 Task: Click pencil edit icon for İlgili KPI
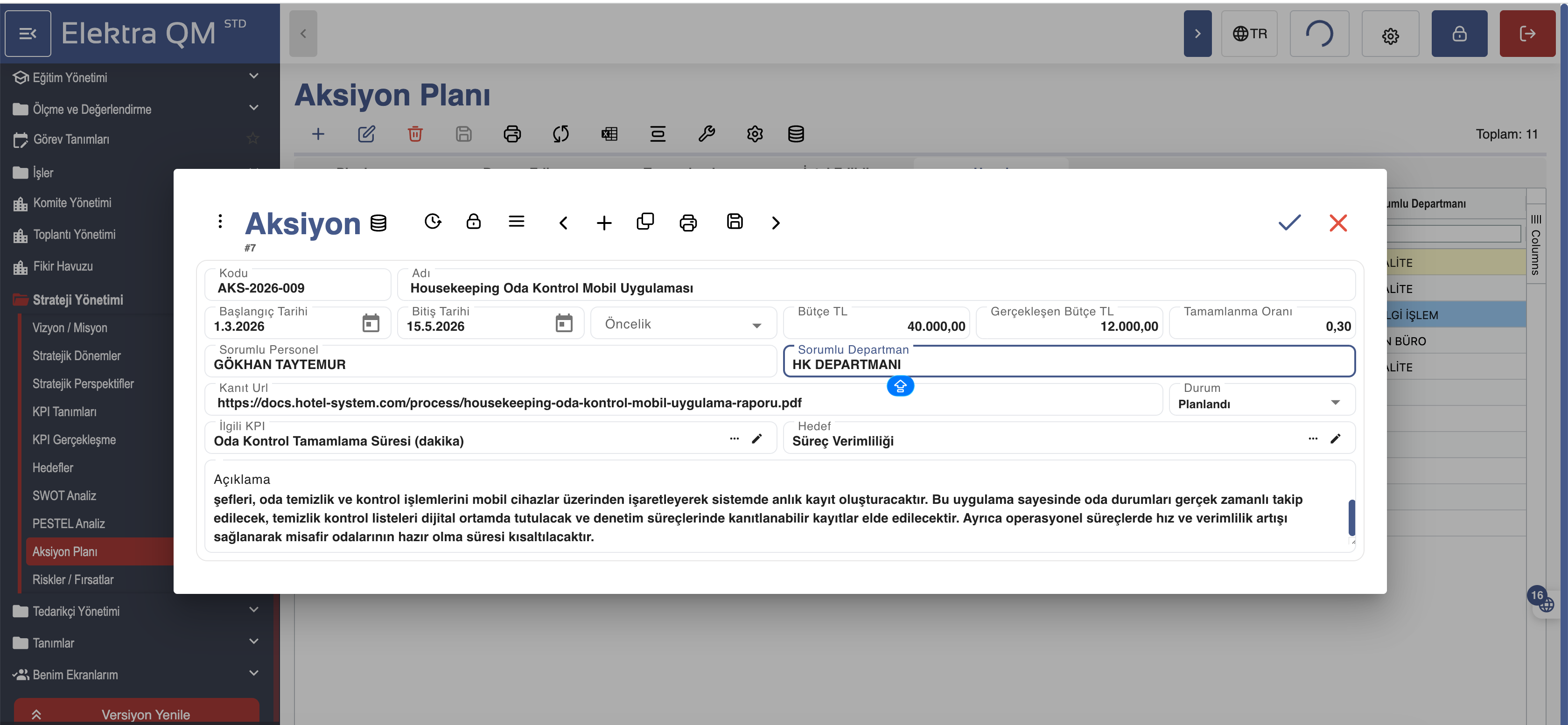click(756, 439)
